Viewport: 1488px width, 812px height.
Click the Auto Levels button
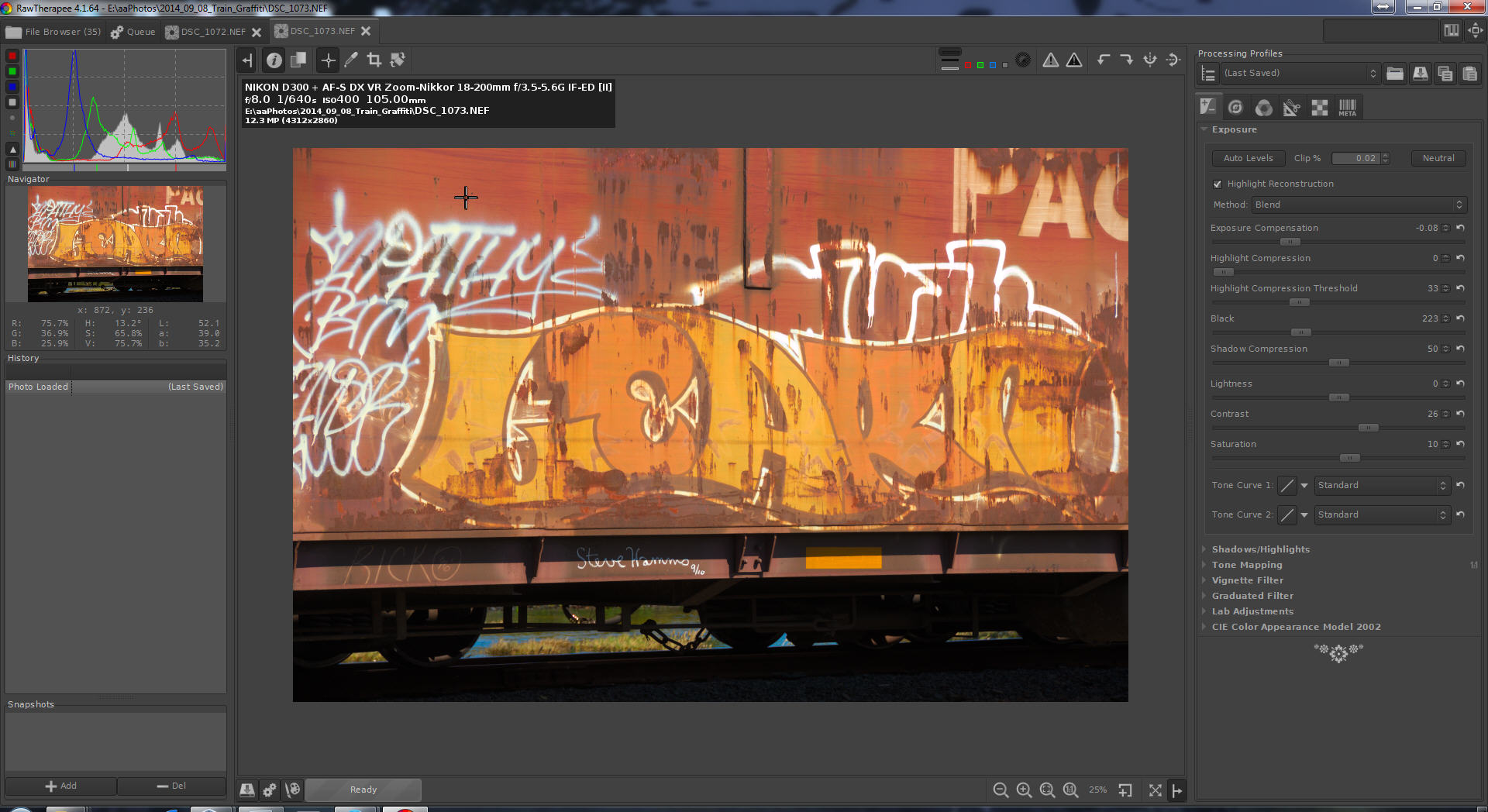coord(1248,158)
